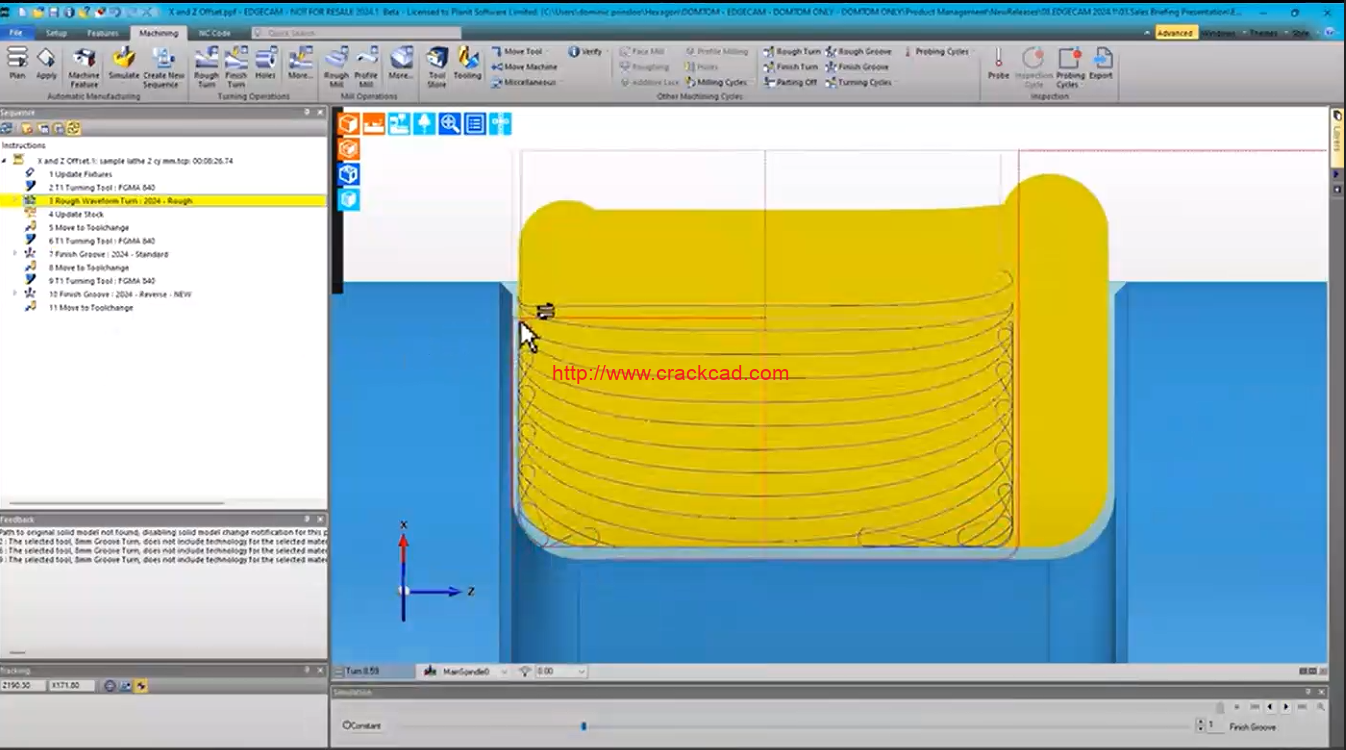Select the Finish Turn large icon
This screenshot has height=750, width=1346.
(236, 66)
